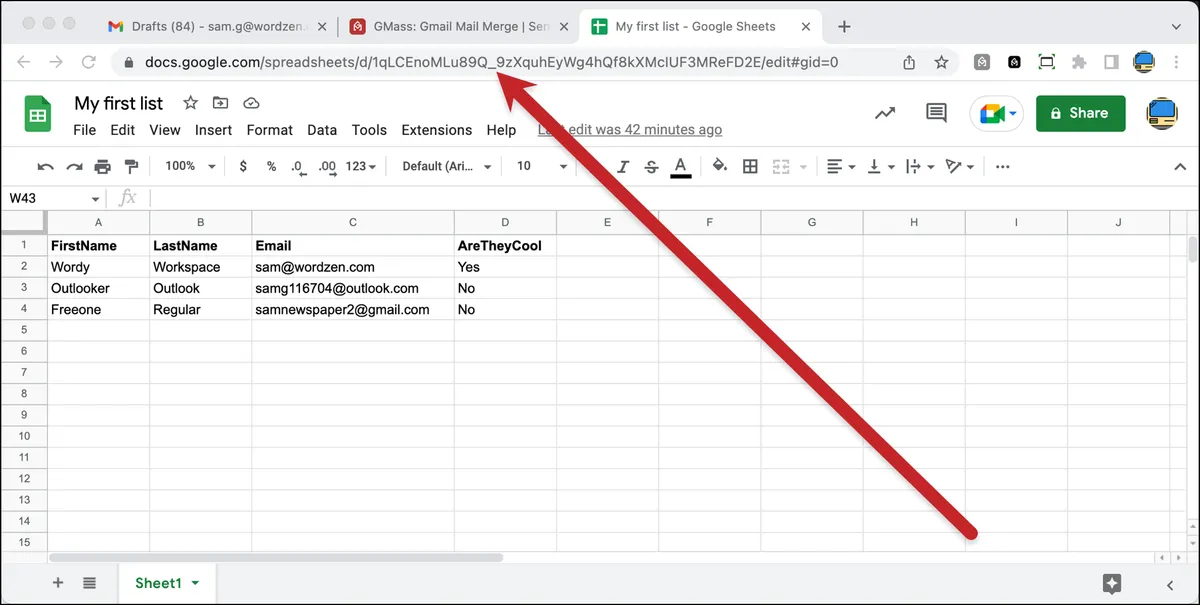
Task: Open the zoom 100% dropdown
Action: point(190,167)
